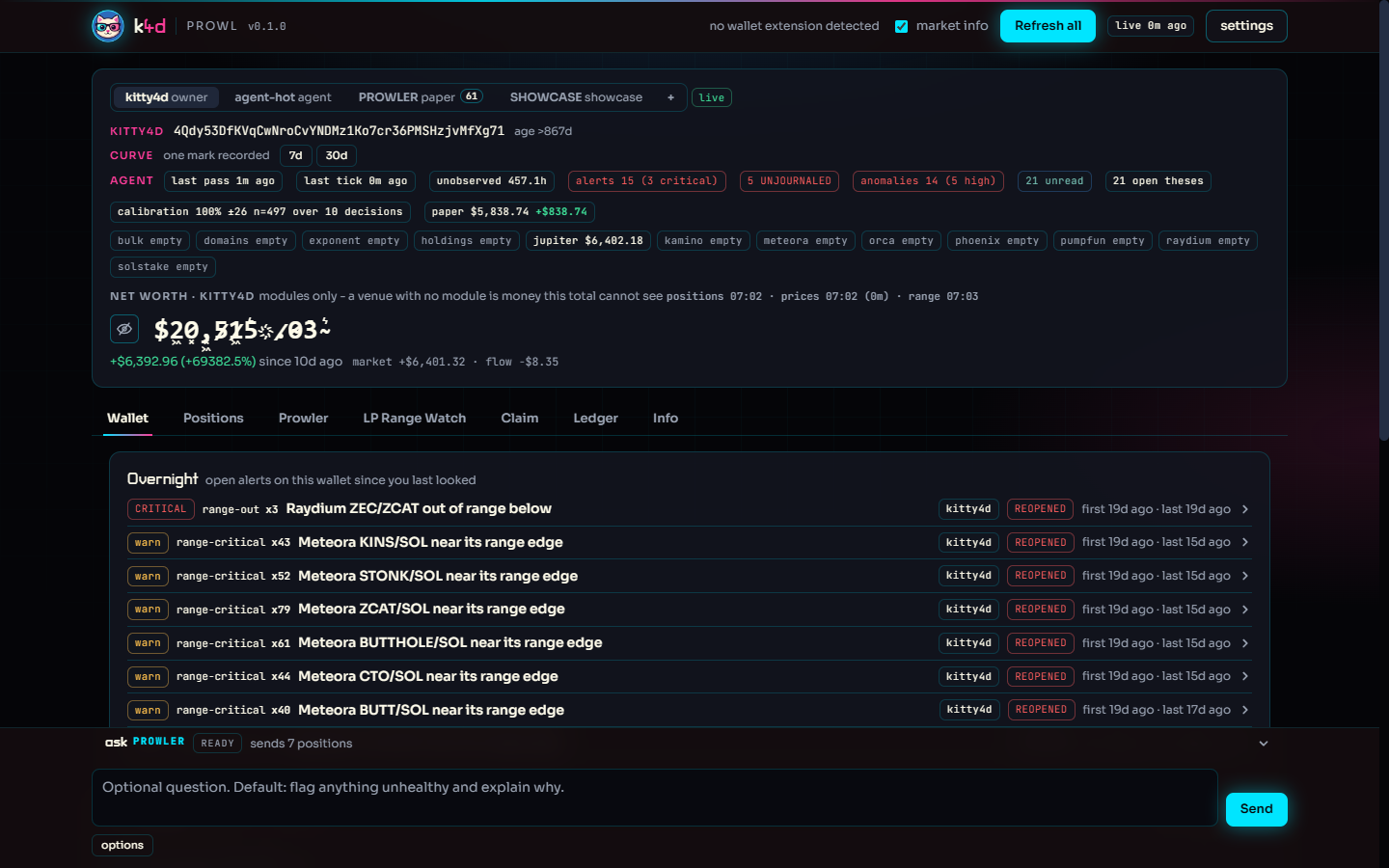This screenshot has width=1389, height=868.
Task: Click the 5 UNJOURNALED badge
Action: (789, 181)
